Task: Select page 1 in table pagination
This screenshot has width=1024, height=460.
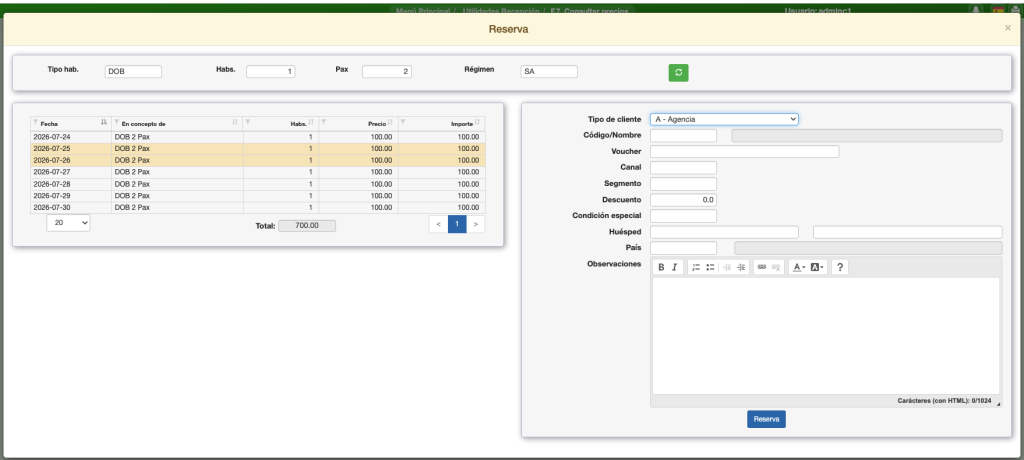Action: click(x=457, y=224)
